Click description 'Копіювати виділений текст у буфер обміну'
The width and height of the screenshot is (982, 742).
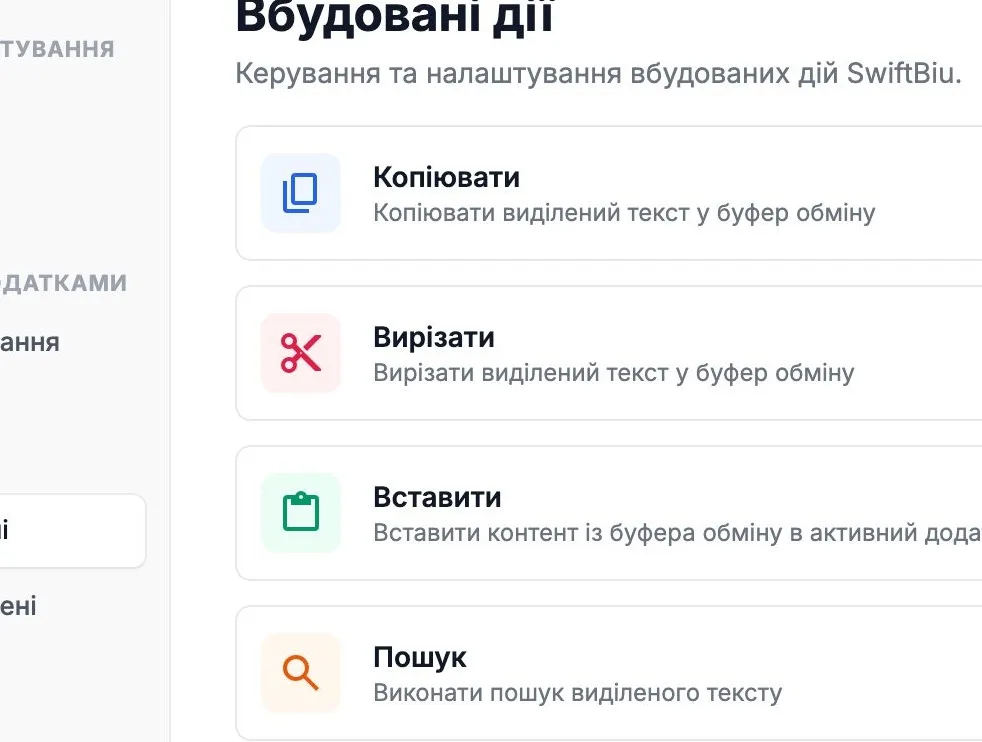(x=624, y=213)
